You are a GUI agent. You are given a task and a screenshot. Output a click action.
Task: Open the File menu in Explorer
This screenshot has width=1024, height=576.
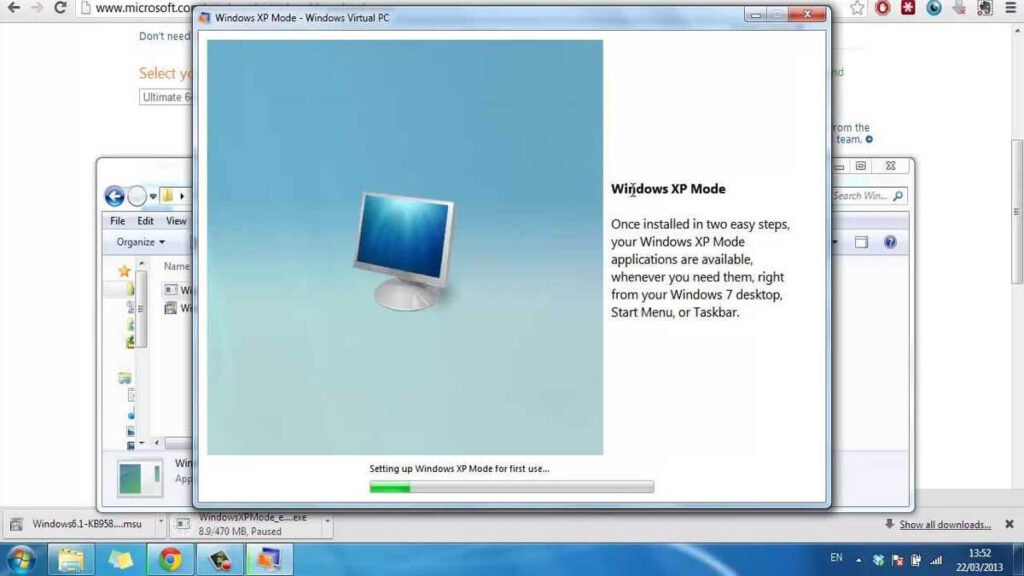pos(117,221)
